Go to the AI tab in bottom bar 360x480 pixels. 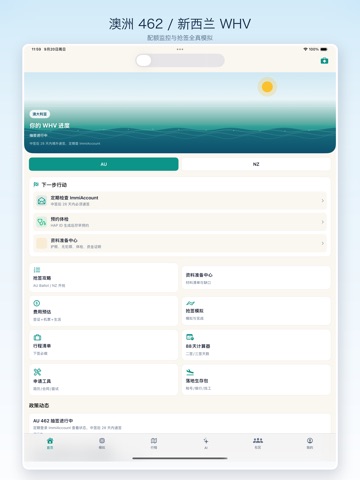click(x=206, y=443)
